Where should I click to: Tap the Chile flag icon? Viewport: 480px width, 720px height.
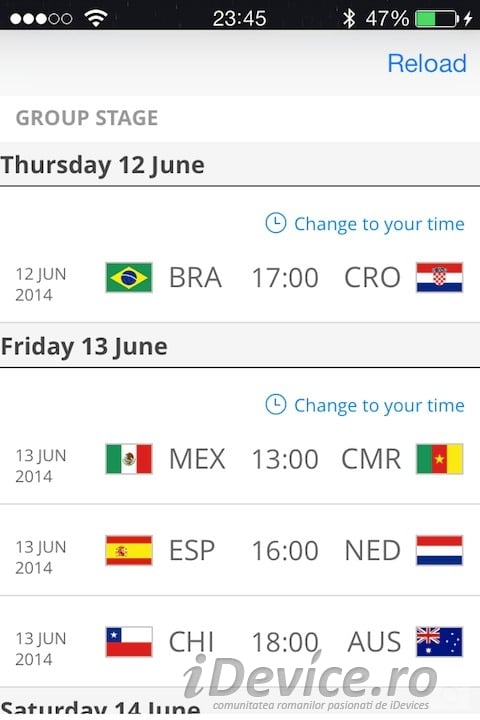(129, 641)
